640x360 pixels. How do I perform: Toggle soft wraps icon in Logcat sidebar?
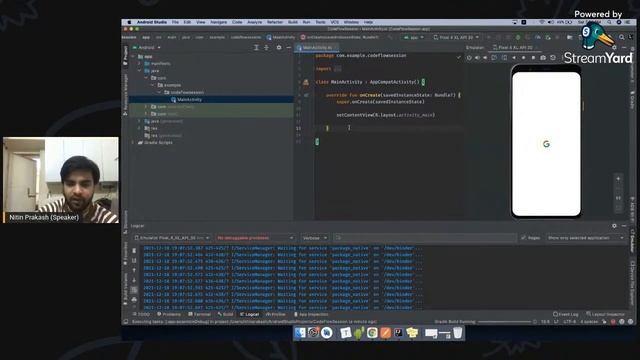(x=134, y=290)
